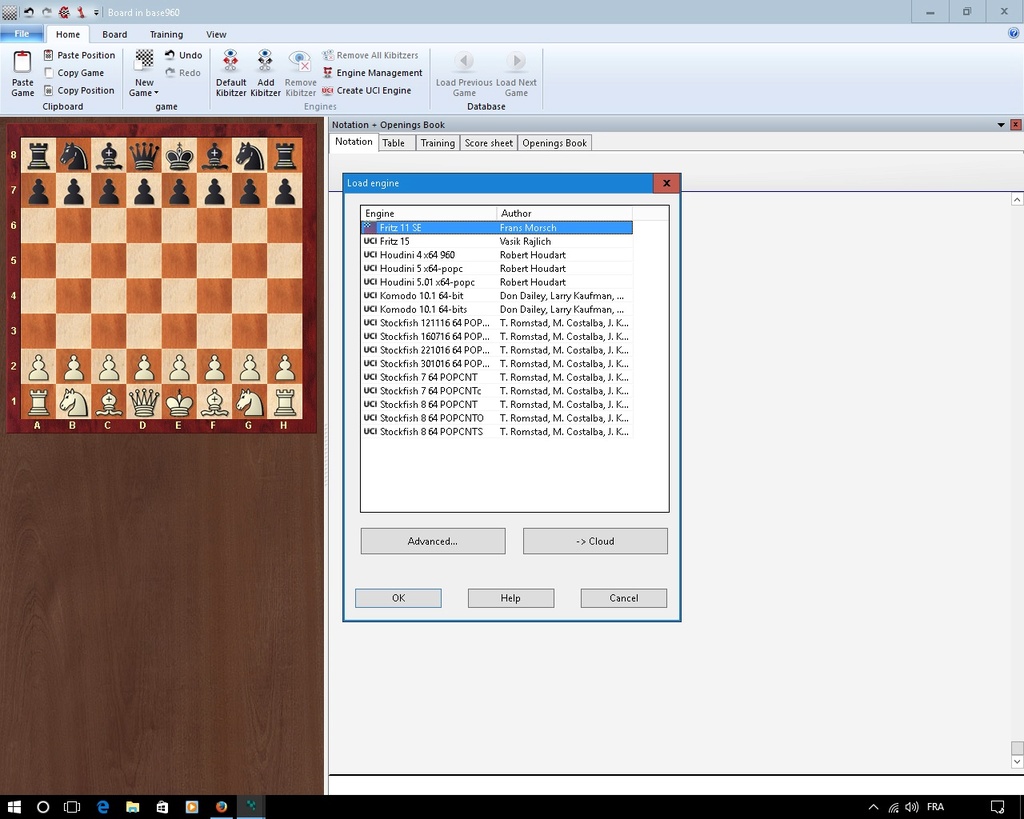Image resolution: width=1024 pixels, height=819 pixels.
Task: Click the notation pane scrollbar thumb
Action: click(1017, 748)
